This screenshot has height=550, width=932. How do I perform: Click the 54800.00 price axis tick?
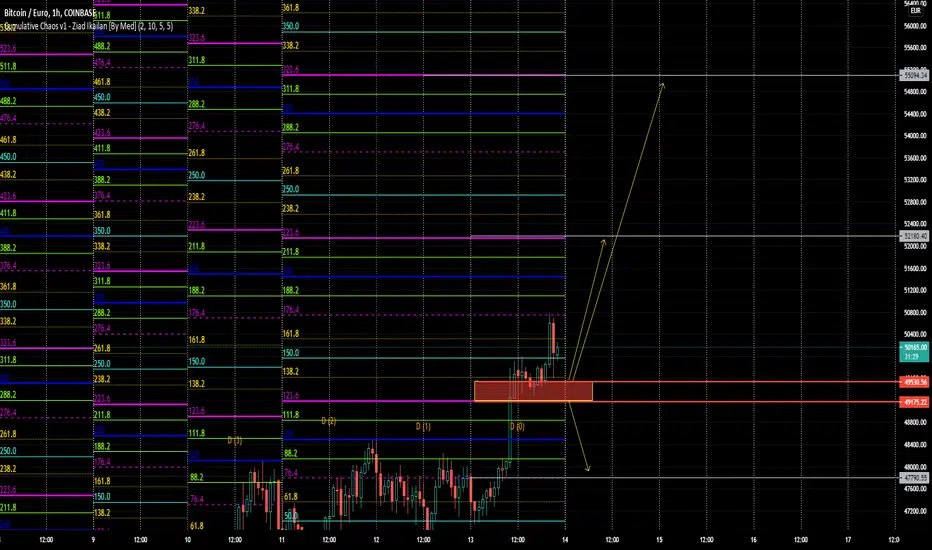915,92
